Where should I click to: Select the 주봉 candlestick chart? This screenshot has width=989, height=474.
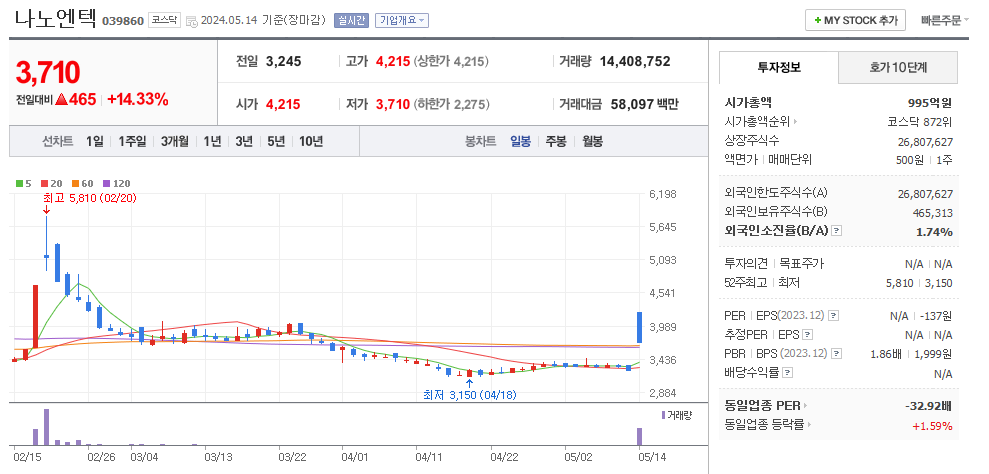pyautogui.click(x=556, y=141)
